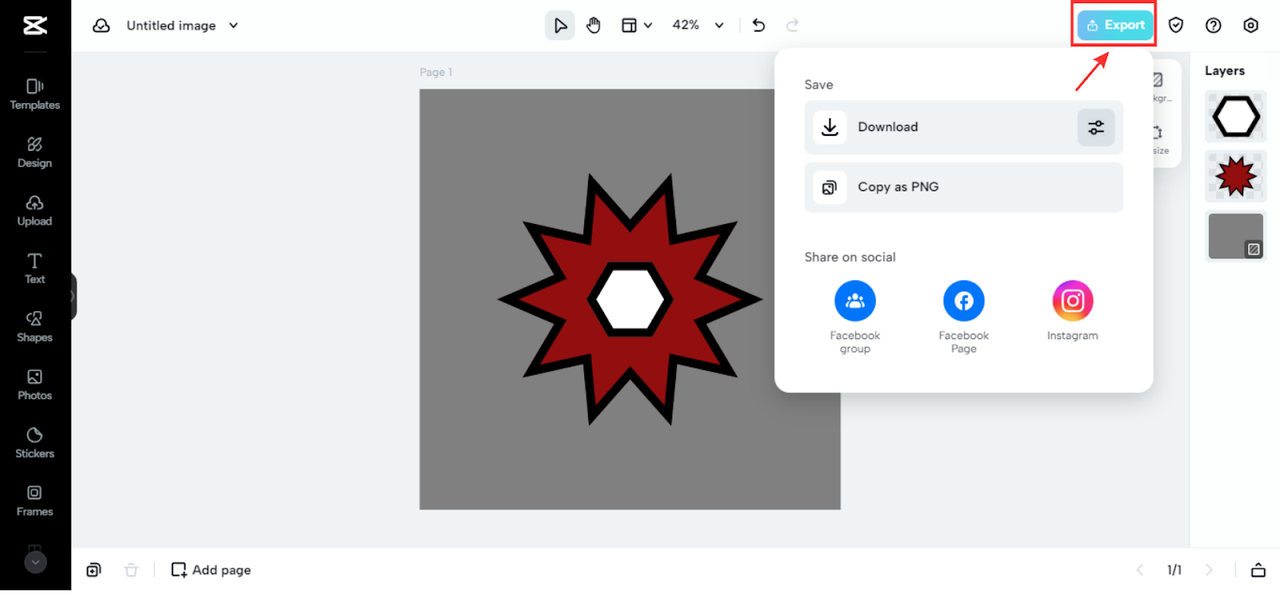Open the Photos panel
Viewport: 1280px width, 595px height.
pos(35,384)
